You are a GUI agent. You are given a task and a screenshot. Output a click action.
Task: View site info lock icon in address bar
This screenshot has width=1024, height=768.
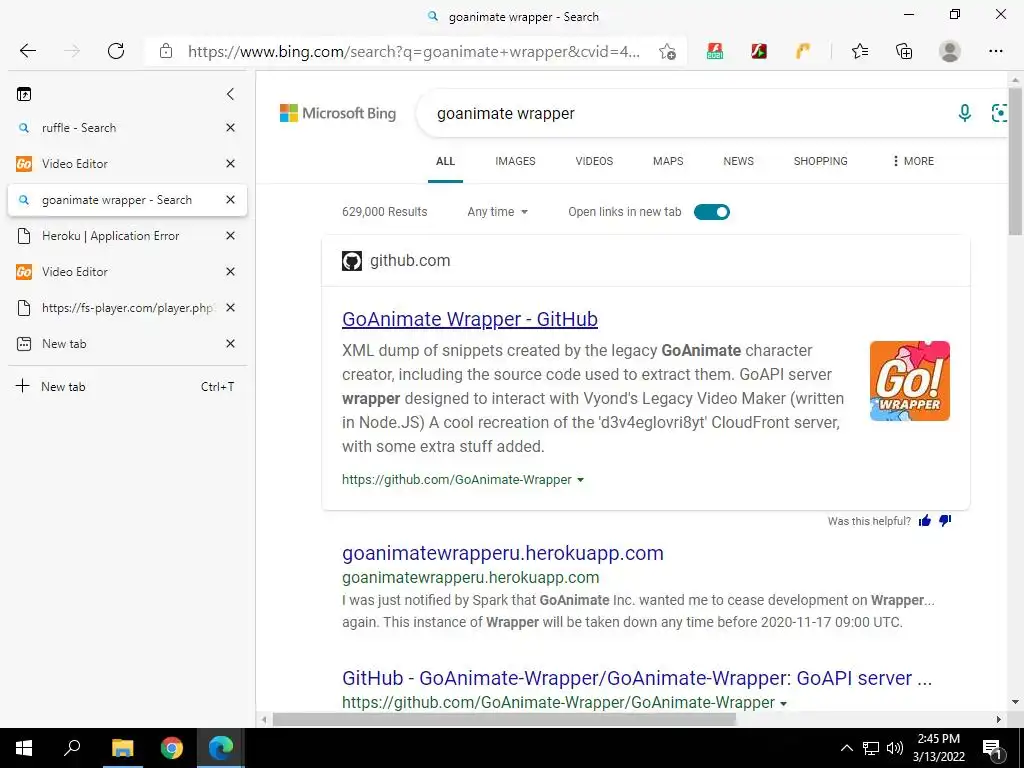click(166, 51)
